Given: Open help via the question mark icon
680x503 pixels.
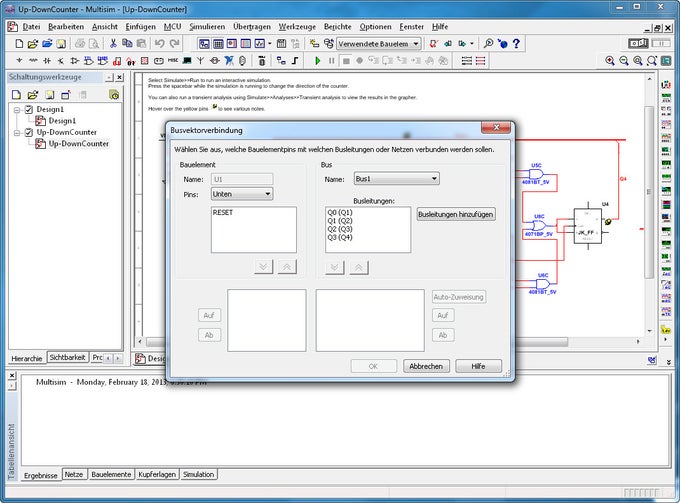Looking at the screenshot, I should point(516,44).
